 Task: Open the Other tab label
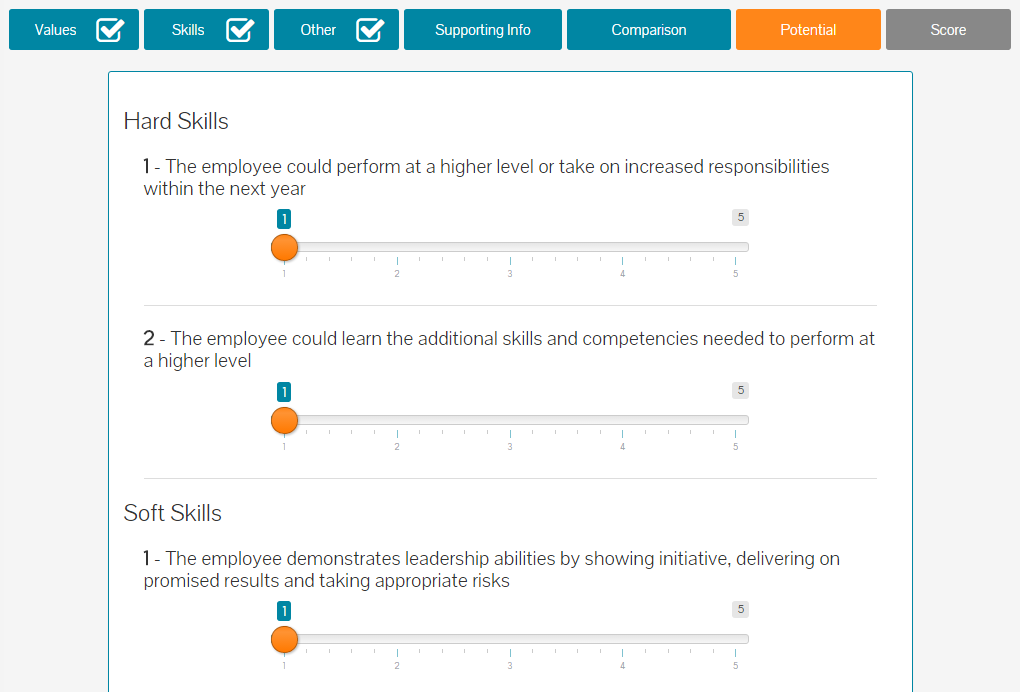click(318, 30)
